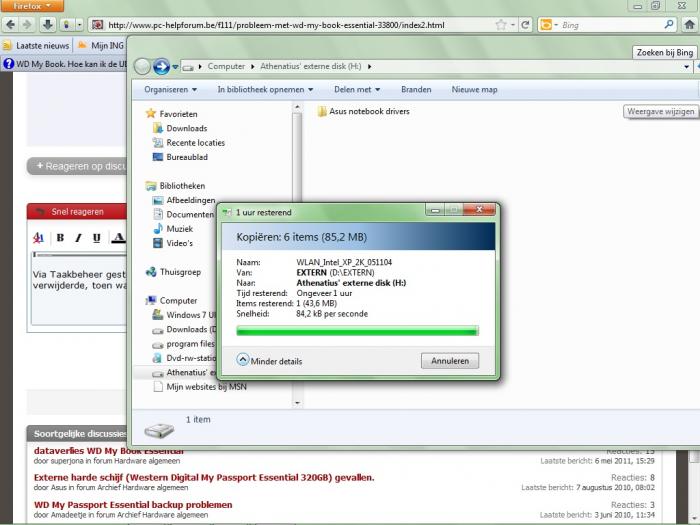The height and width of the screenshot is (525, 700).
Task: Click in the Bing search field
Action: point(610,25)
